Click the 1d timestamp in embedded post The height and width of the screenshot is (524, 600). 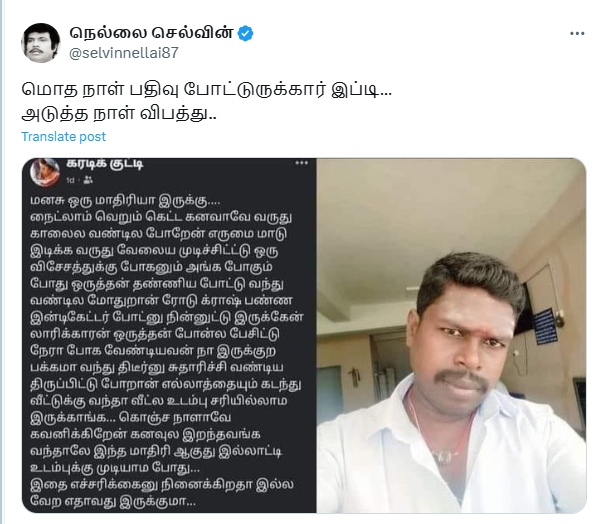point(70,180)
